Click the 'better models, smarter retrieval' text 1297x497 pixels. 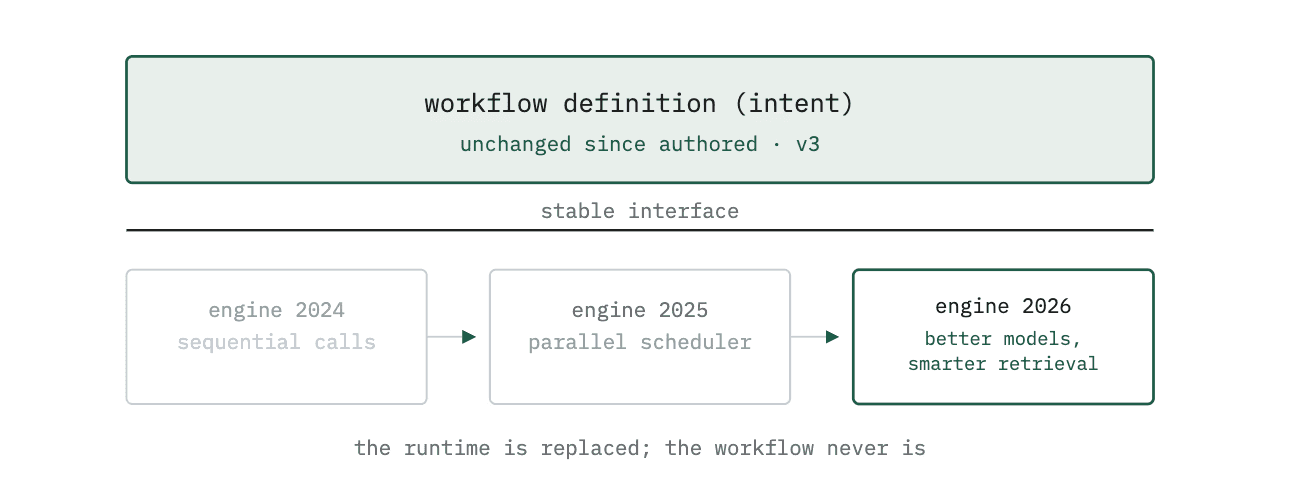pos(1003,351)
